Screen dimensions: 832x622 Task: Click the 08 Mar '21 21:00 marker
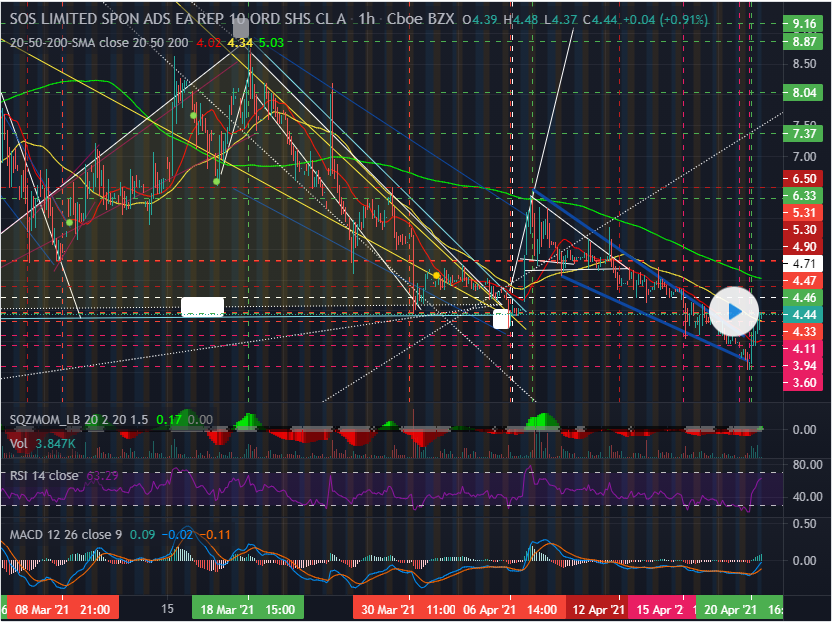pyautogui.click(x=63, y=608)
